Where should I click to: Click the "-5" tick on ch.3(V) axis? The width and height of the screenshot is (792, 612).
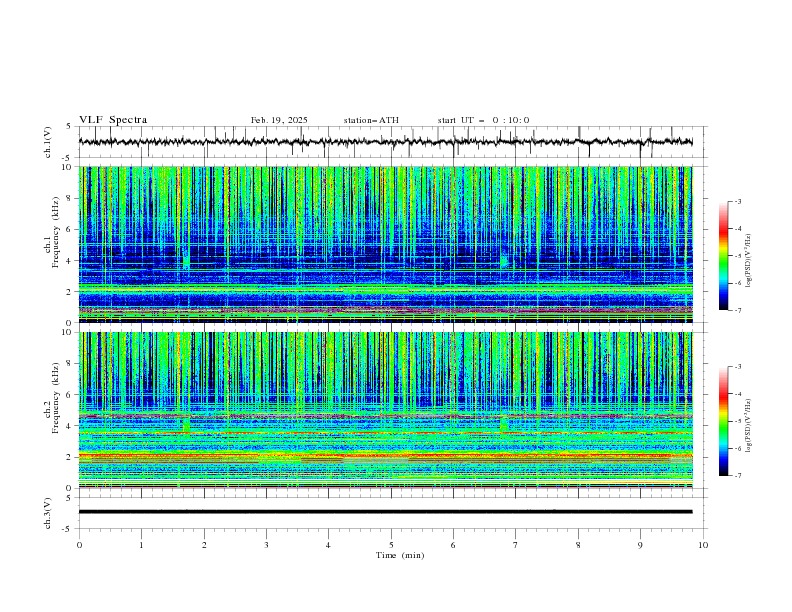pos(68,529)
